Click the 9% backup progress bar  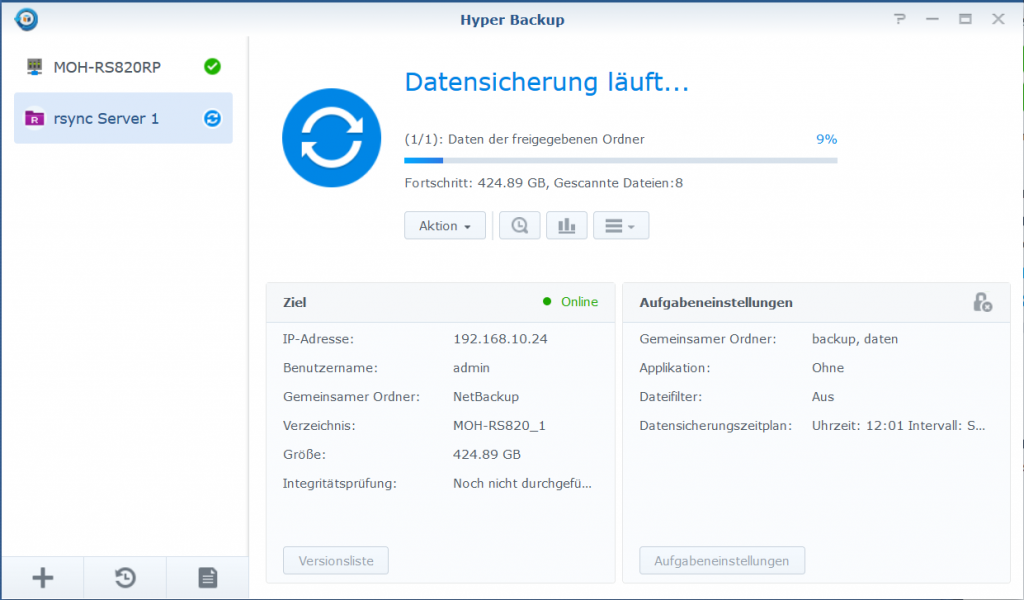[620, 159]
